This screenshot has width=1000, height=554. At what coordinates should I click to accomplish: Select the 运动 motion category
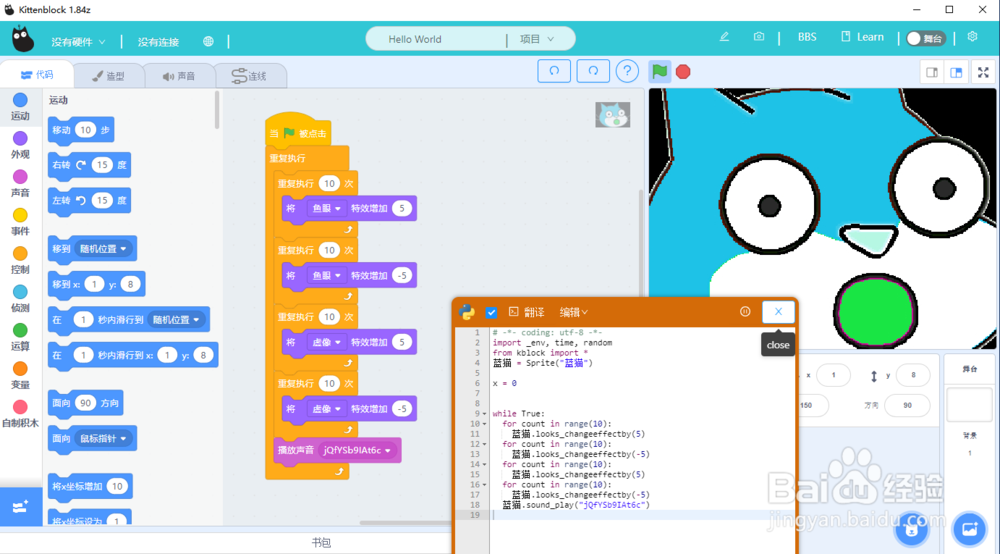(20, 106)
